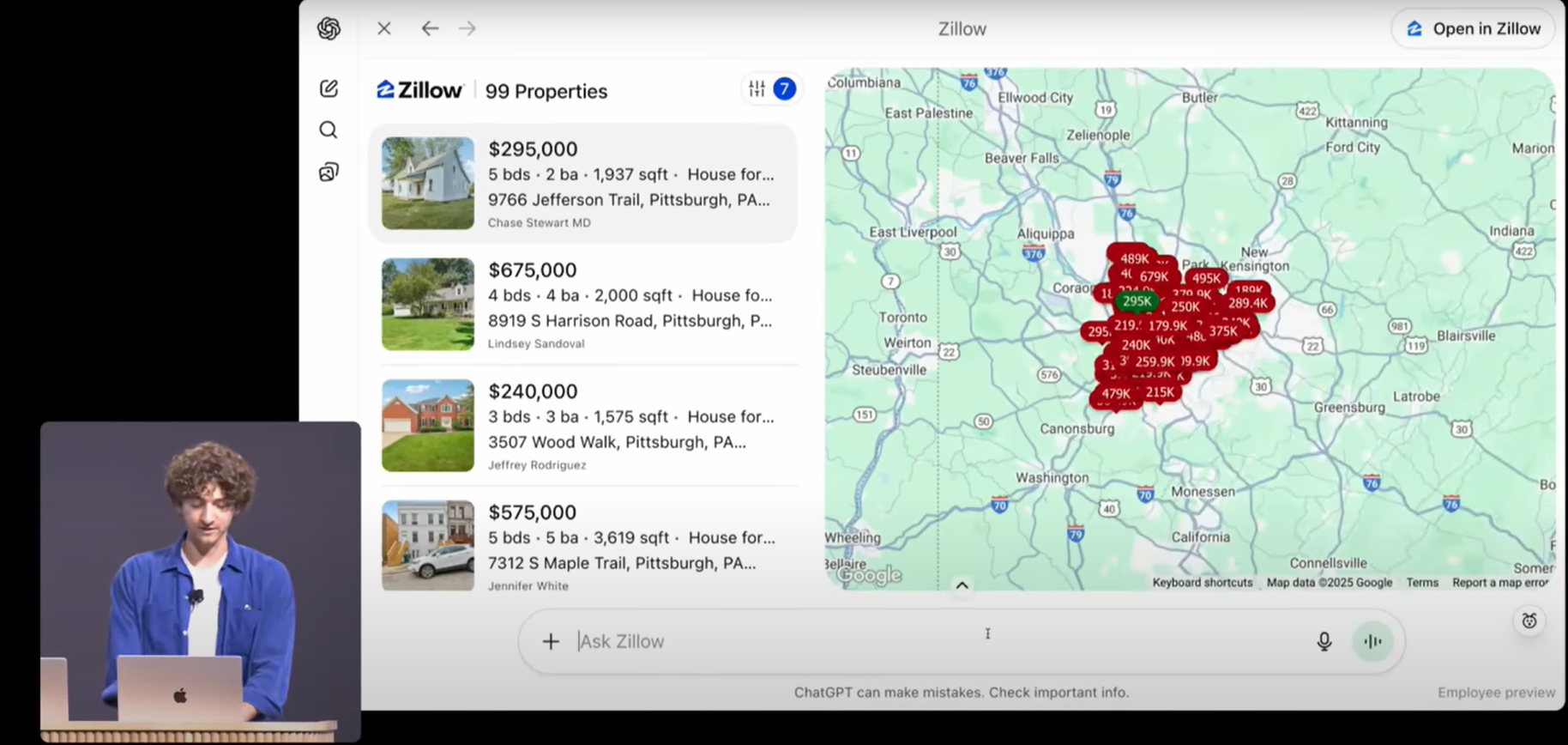This screenshot has width=1568, height=745.
Task: Select the 289.4K map marker
Action: click(x=1247, y=303)
